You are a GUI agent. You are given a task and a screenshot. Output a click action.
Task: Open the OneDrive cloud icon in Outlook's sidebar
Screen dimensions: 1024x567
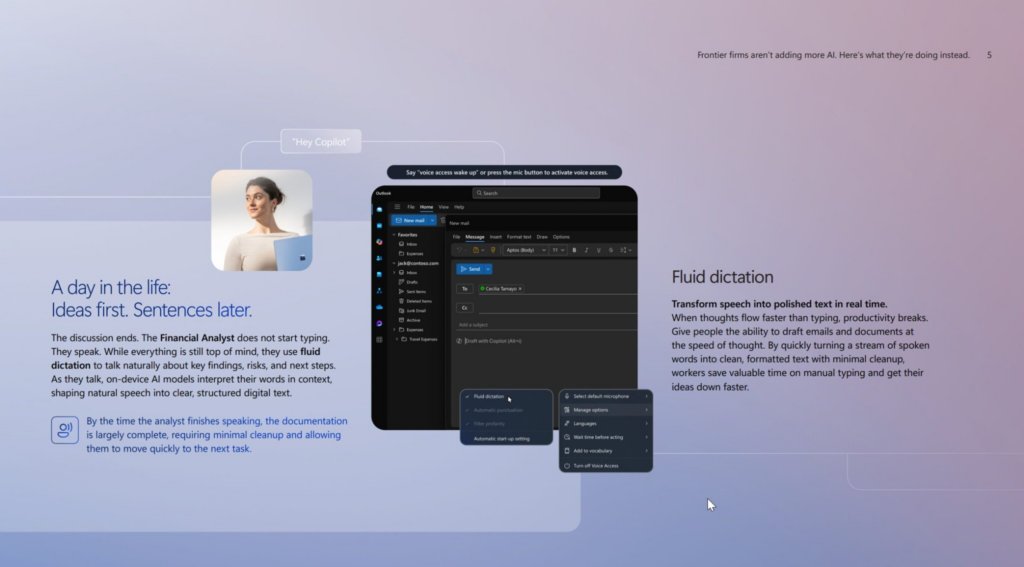379,307
